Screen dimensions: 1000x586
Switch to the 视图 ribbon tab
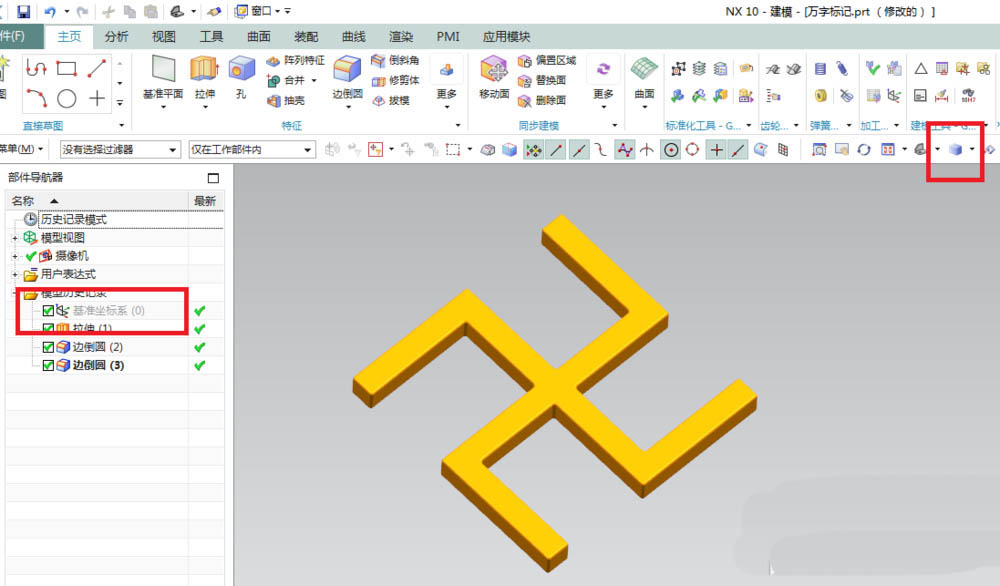(x=163, y=37)
